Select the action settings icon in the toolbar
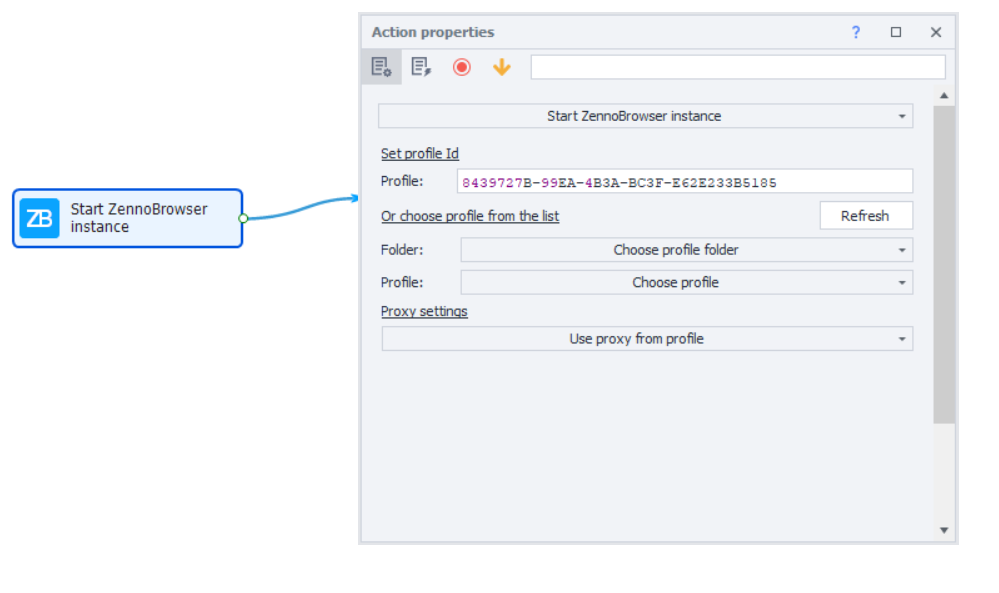The width and height of the screenshot is (999, 593). (x=381, y=67)
